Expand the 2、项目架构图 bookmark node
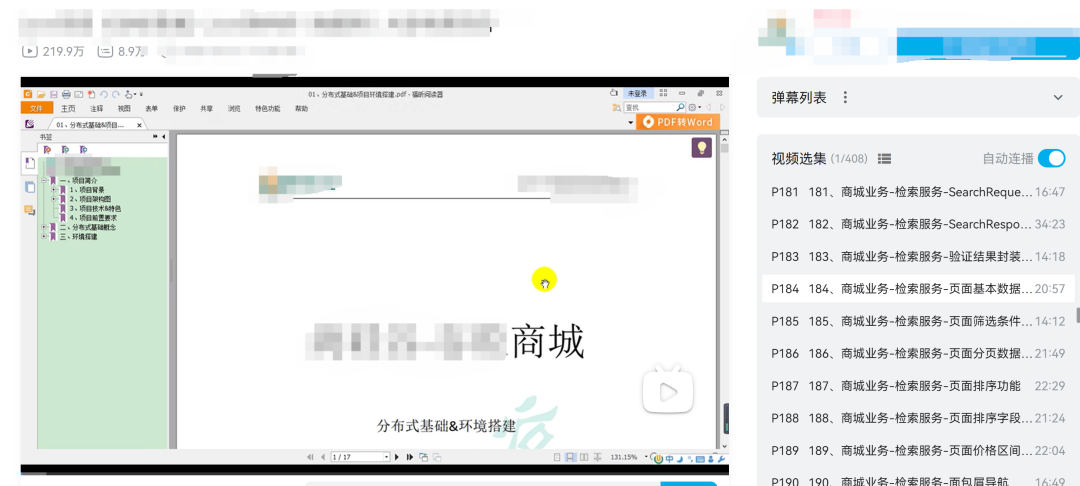Image resolution: width=1080 pixels, height=486 pixels. click(x=54, y=199)
